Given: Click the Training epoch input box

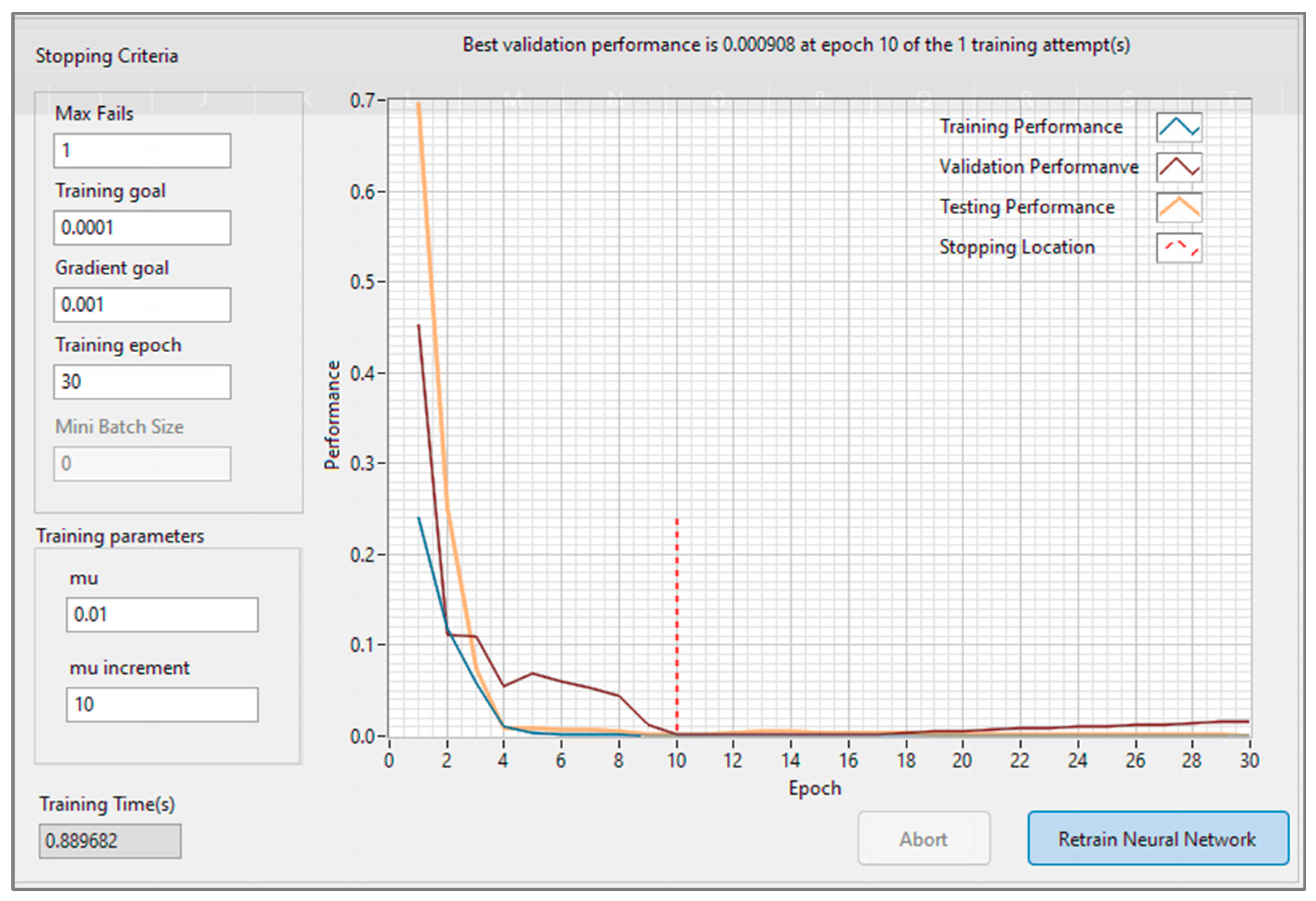Looking at the screenshot, I should (142, 382).
